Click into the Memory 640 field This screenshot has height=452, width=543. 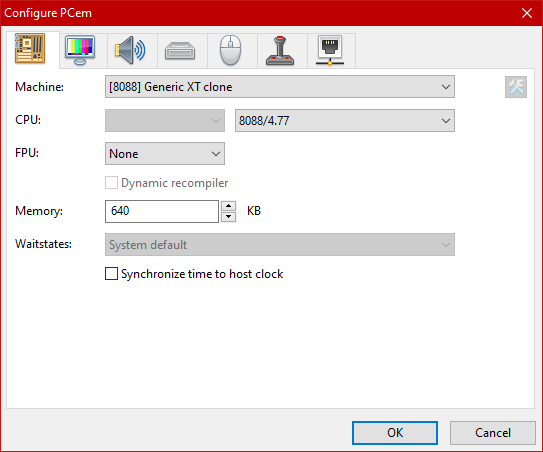click(x=162, y=211)
